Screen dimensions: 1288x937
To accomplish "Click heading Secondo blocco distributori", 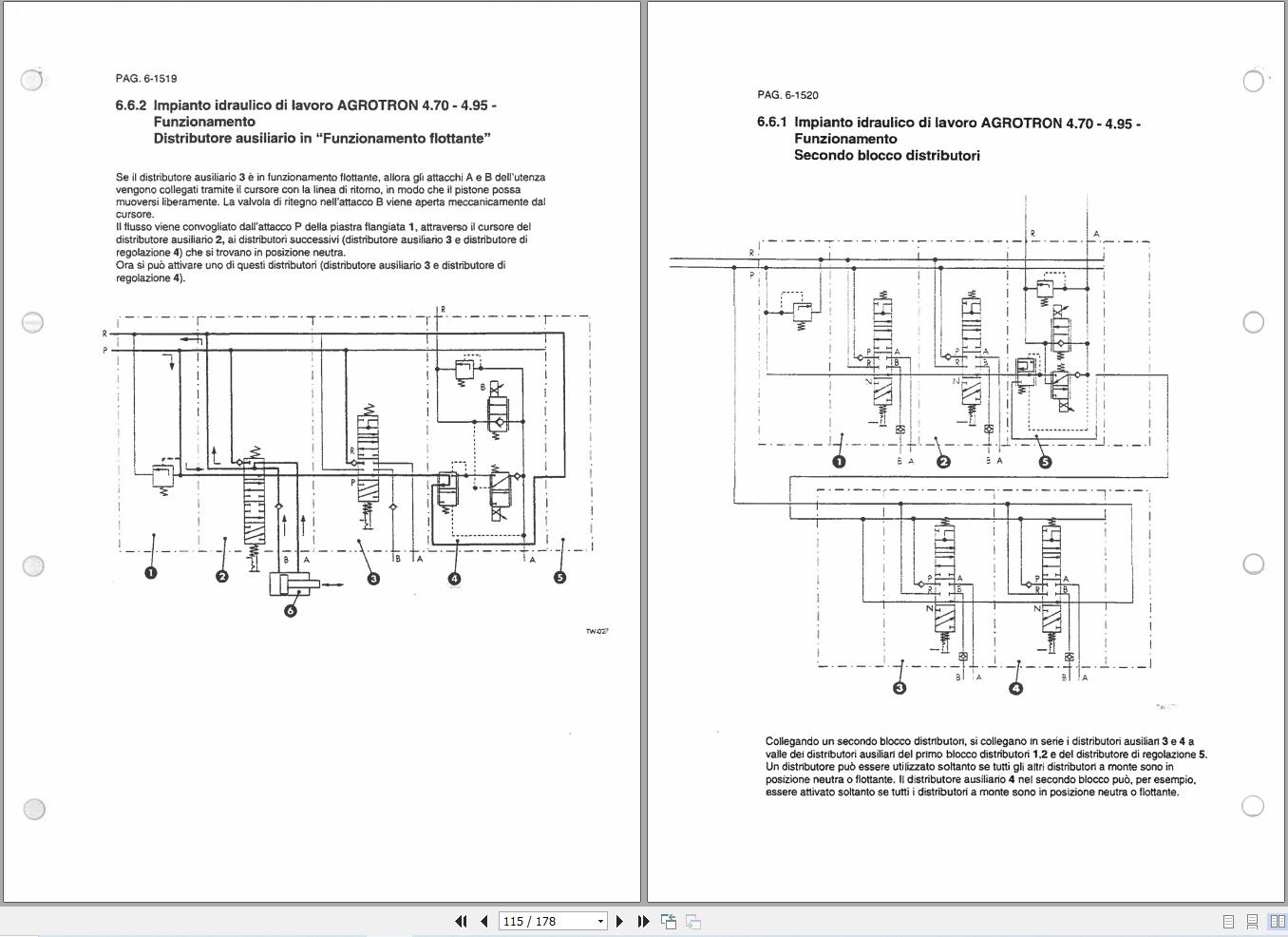I will (887, 155).
